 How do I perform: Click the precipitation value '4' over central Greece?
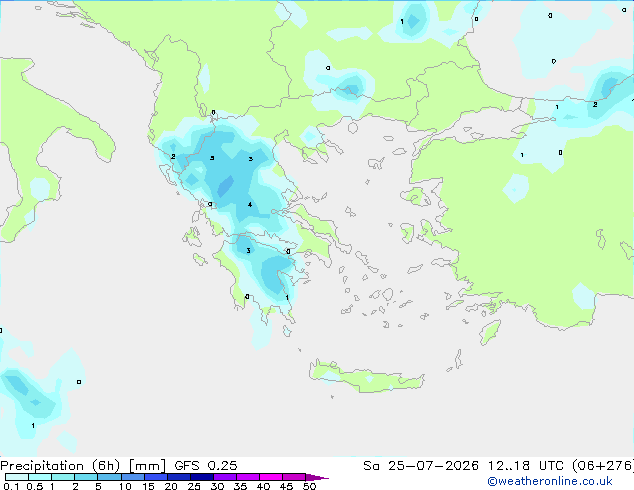click(250, 205)
